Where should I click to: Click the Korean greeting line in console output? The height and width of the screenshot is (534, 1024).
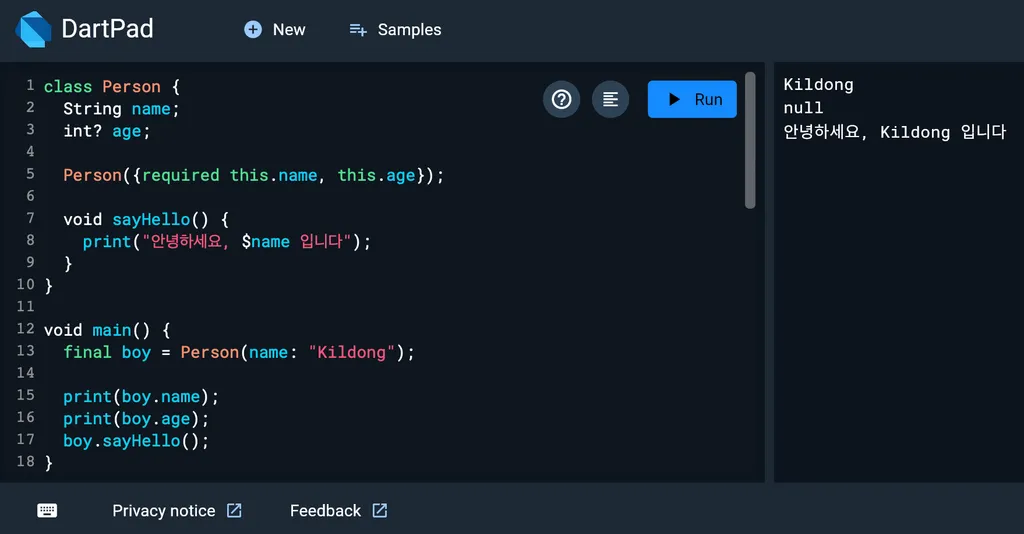[895, 132]
